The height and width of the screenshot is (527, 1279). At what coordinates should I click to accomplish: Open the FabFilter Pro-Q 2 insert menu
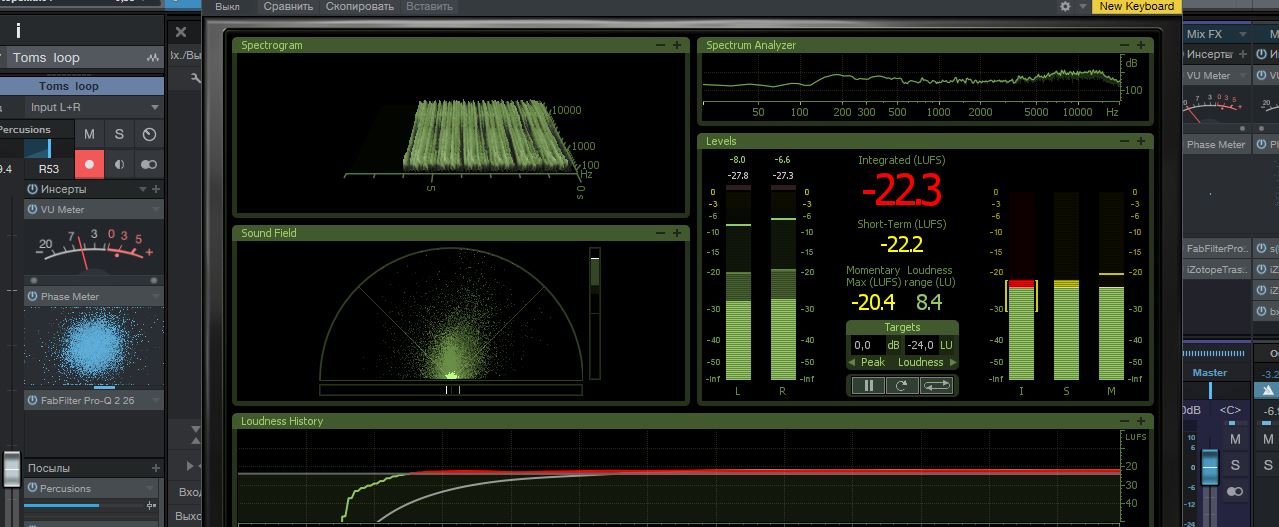click(x=155, y=400)
